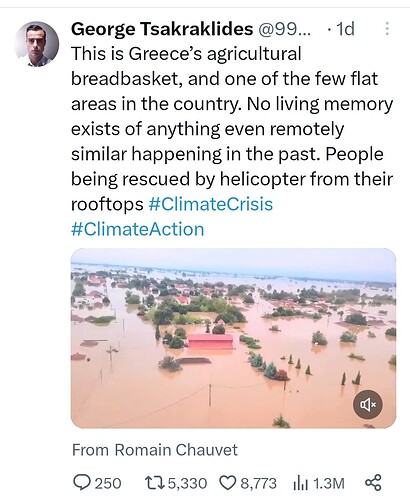
Task: Open the #ClimateCrisis hashtag
Action: (211, 204)
